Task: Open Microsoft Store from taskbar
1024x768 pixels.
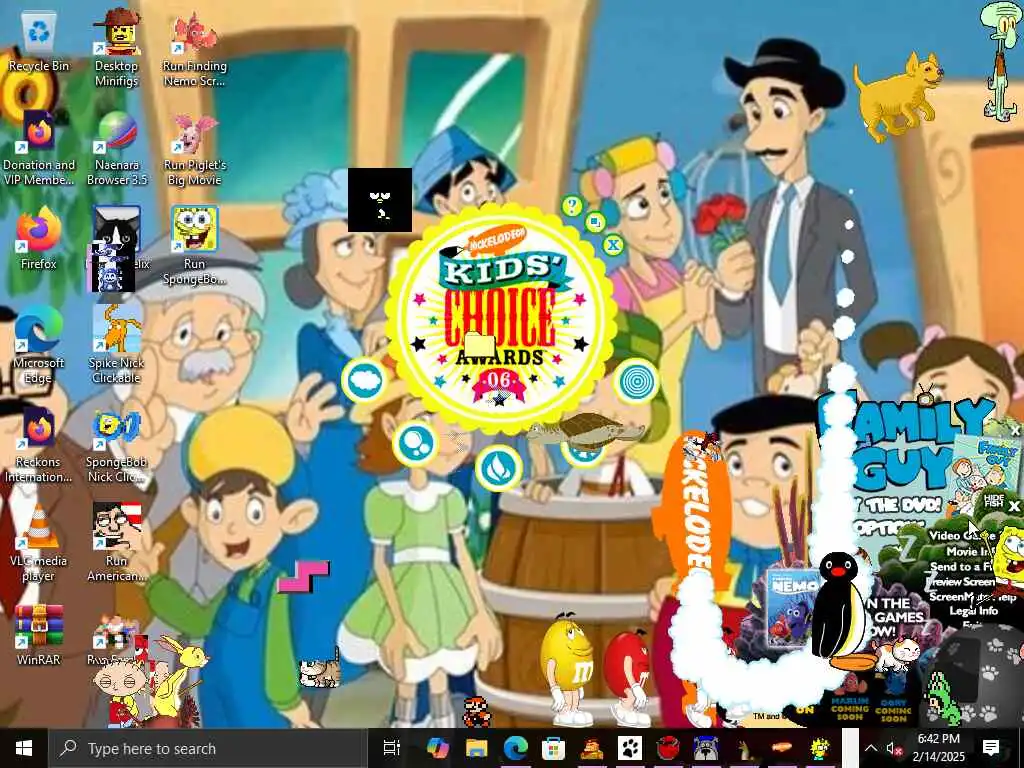Action: (553, 748)
